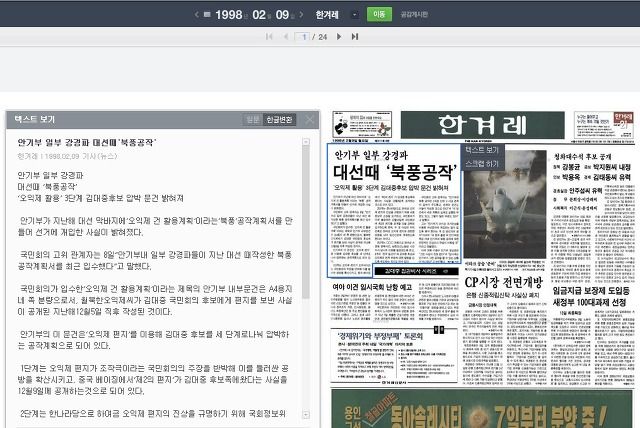The image size is (640, 428).
Task: Click the month 02 in date selector
Action: [x=259, y=15]
